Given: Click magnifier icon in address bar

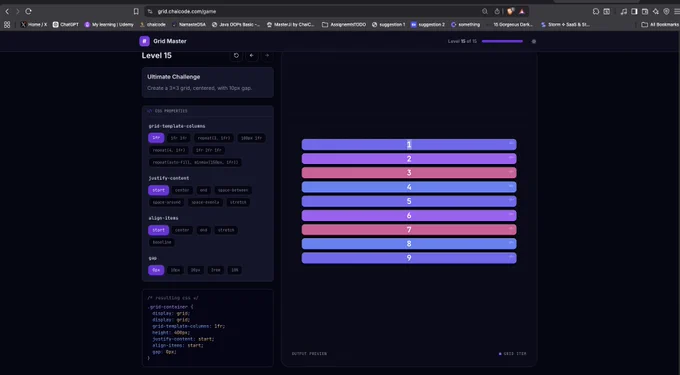Looking at the screenshot, I should coord(485,11).
